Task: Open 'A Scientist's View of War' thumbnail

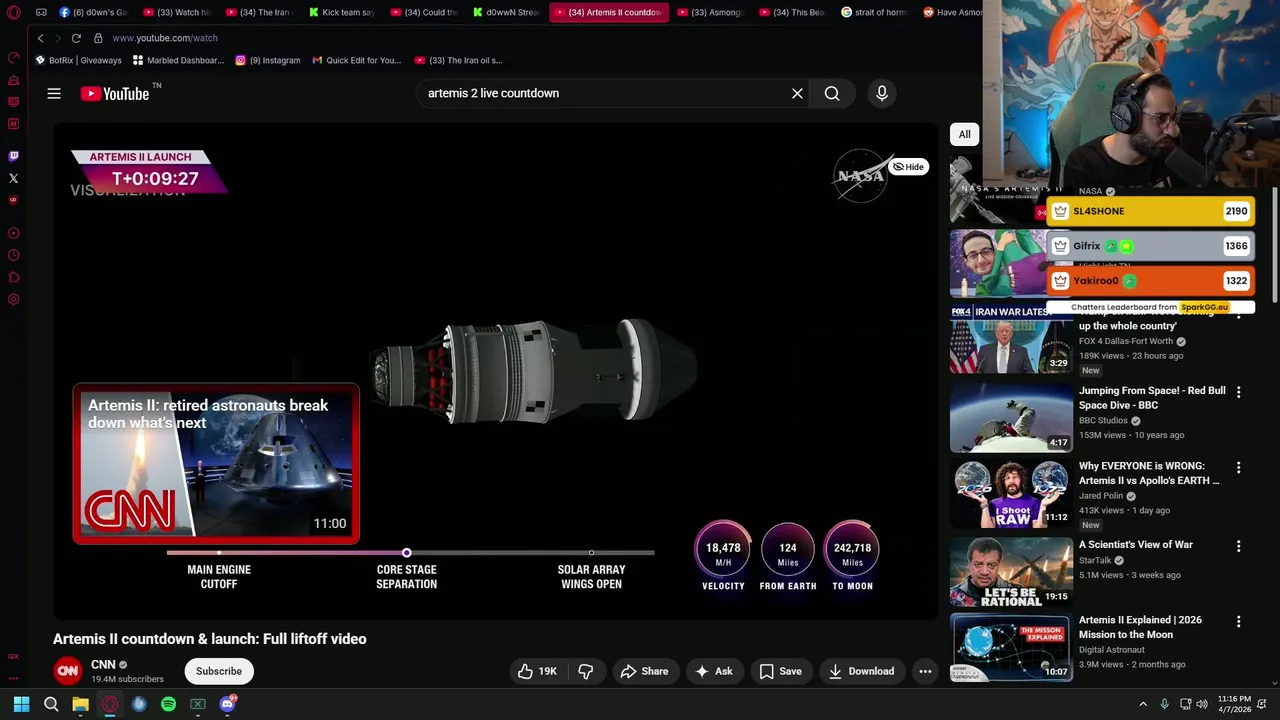Action: tap(1011, 571)
